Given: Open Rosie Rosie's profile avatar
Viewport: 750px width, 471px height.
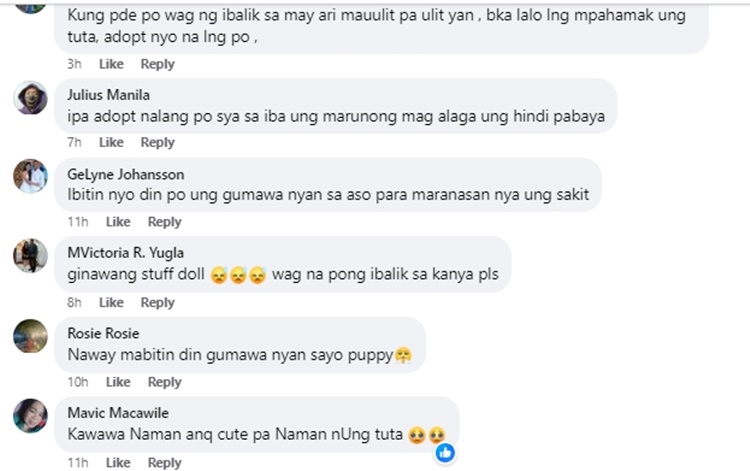Looking at the screenshot, I should [30, 336].
